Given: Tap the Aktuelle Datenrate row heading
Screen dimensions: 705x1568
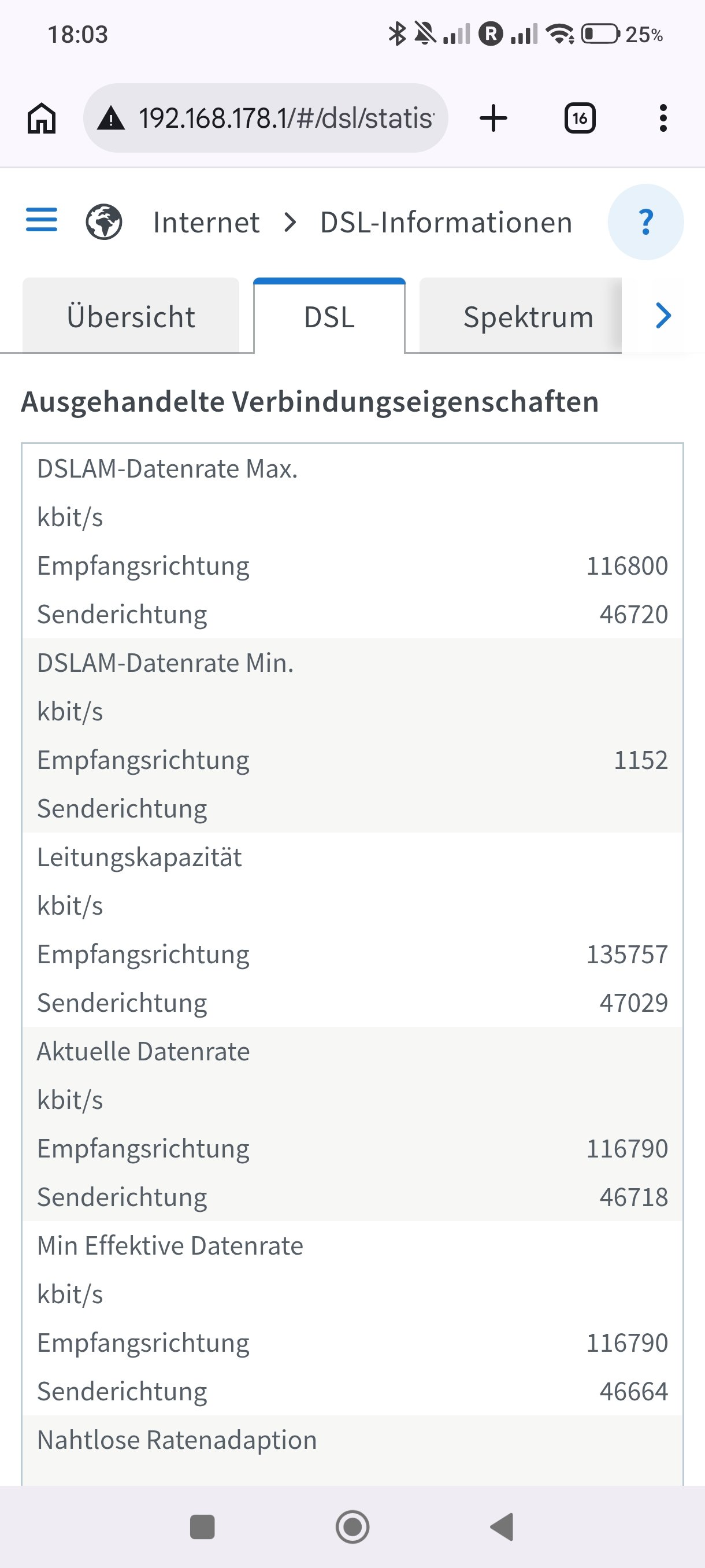Looking at the screenshot, I should coord(143,1051).
